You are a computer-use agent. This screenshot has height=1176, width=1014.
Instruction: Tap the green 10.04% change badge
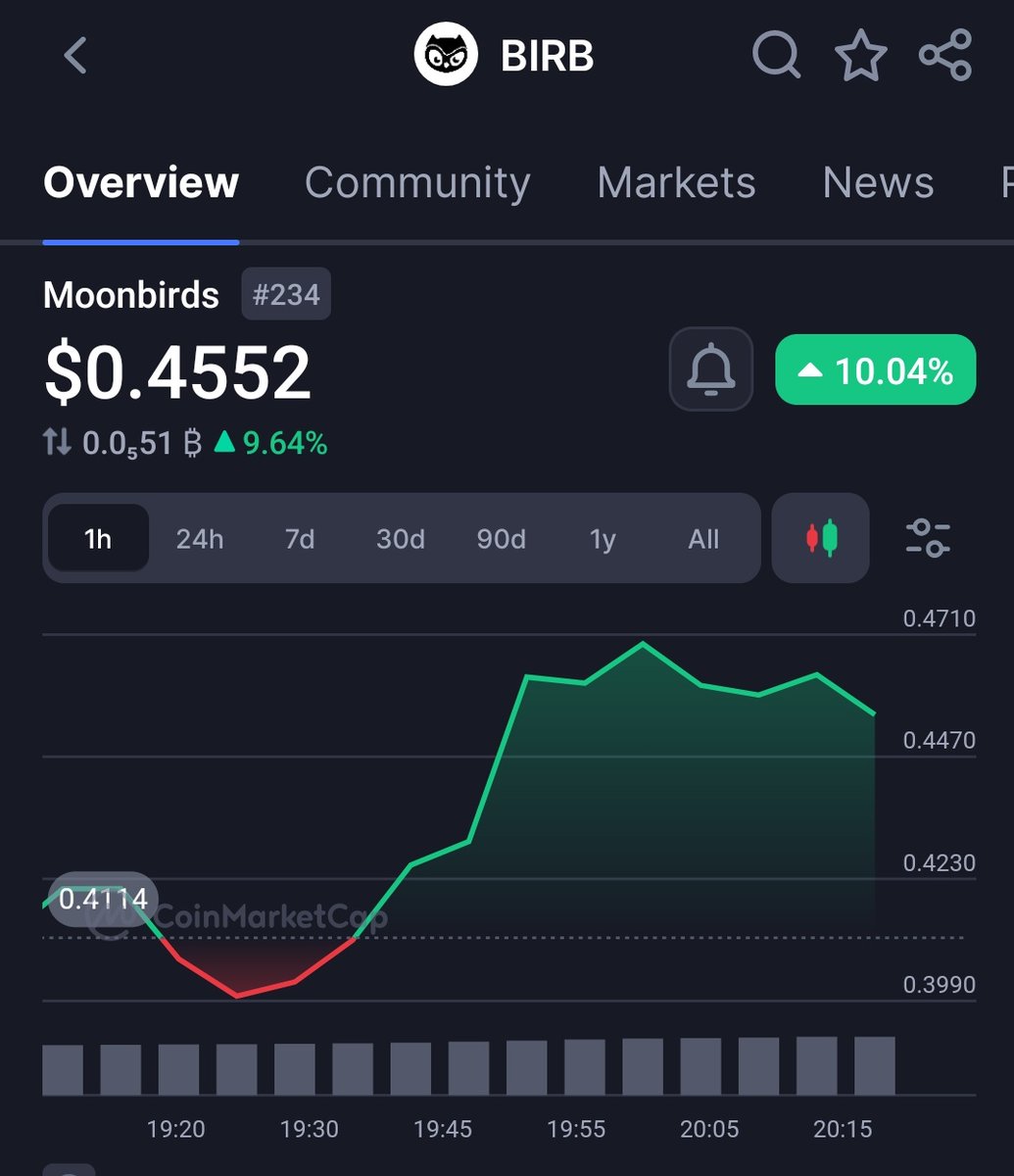[x=876, y=370]
